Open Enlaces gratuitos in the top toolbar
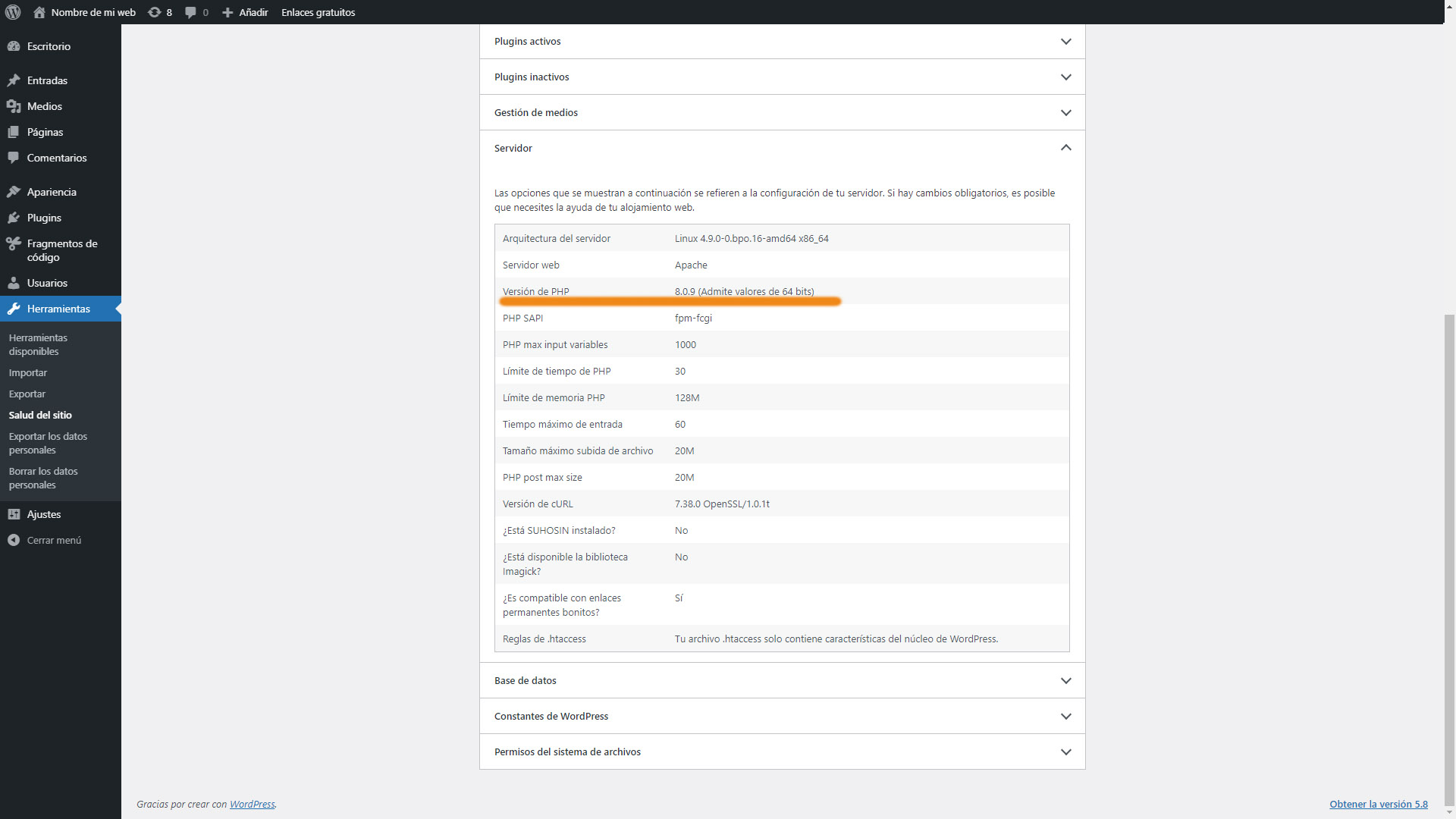The width and height of the screenshot is (1456, 819). (x=318, y=12)
